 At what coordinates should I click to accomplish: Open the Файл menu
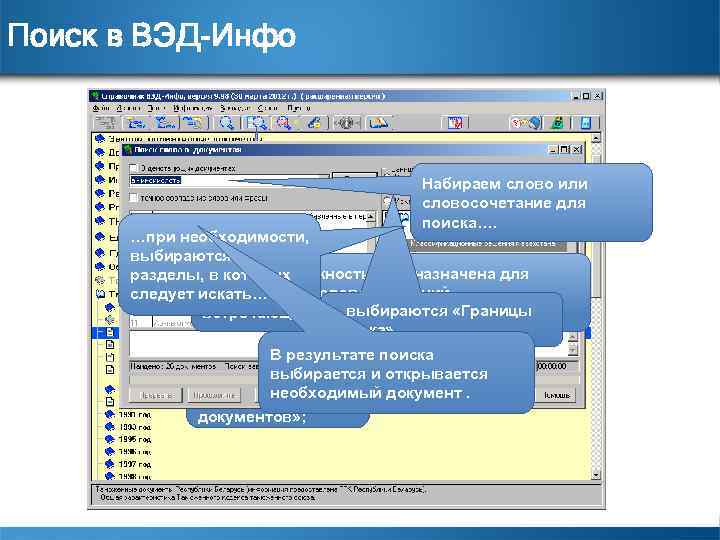tap(101, 108)
